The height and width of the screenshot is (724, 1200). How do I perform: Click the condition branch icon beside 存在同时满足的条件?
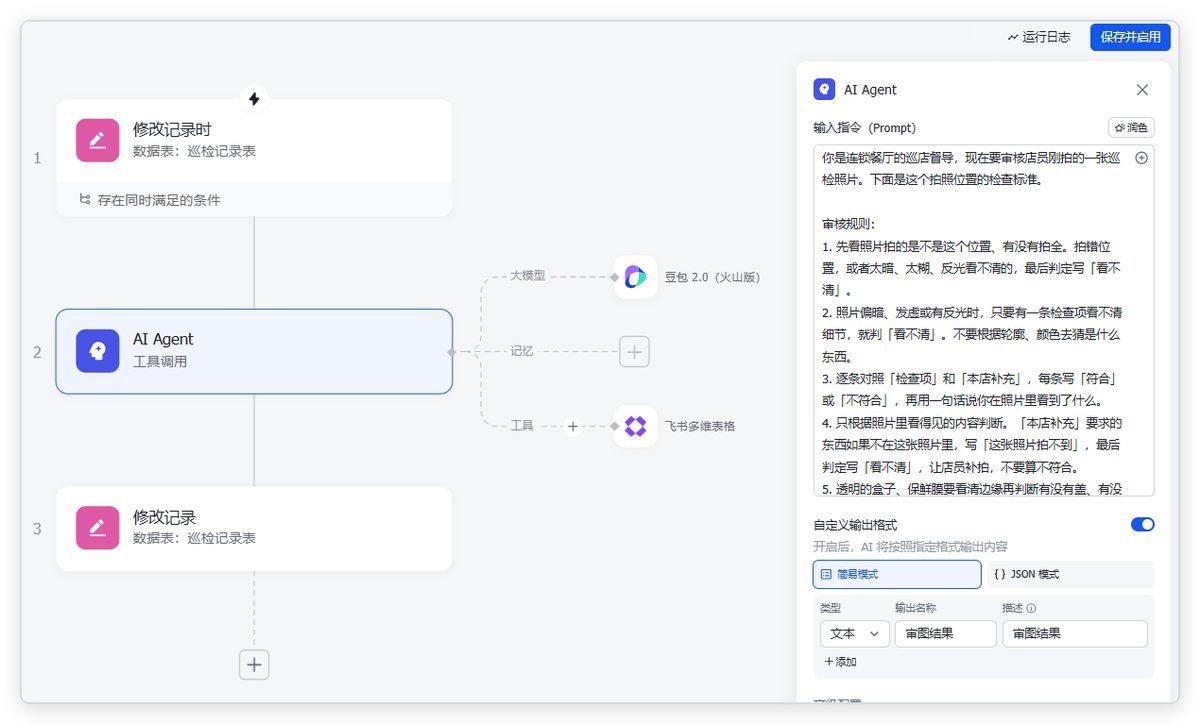point(85,200)
